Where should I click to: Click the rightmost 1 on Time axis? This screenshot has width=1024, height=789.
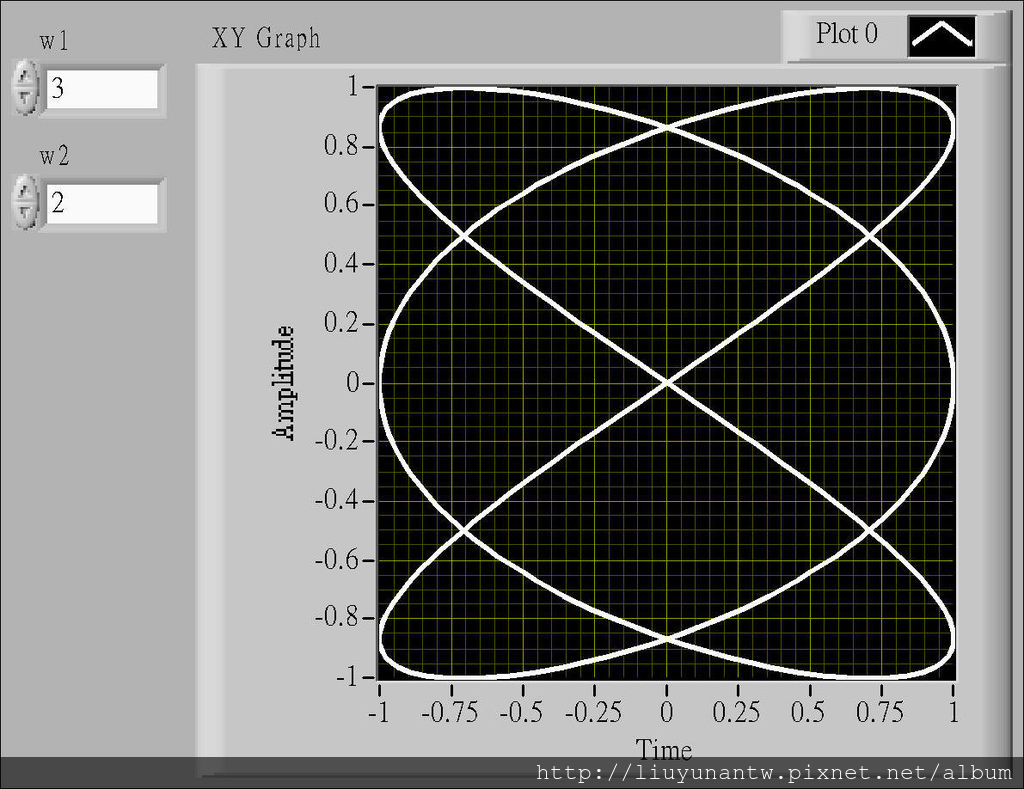[x=954, y=712]
